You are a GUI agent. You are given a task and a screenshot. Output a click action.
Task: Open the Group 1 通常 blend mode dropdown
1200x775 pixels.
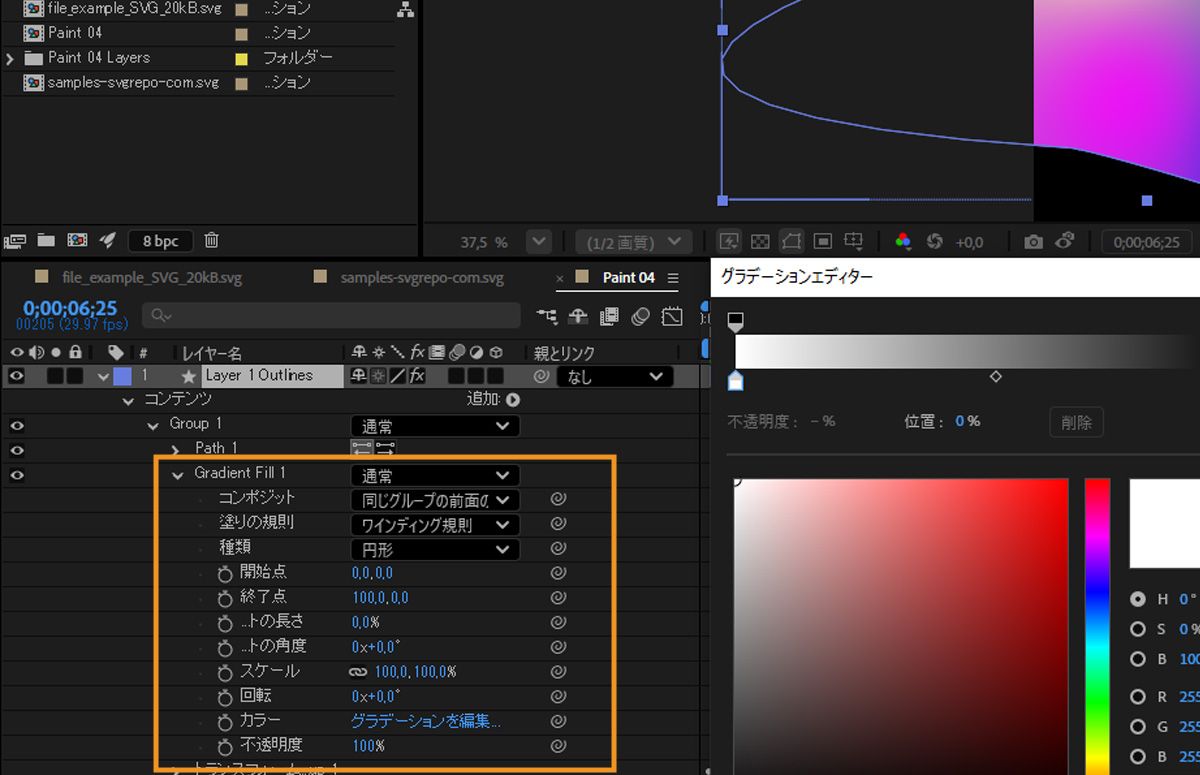click(435, 426)
